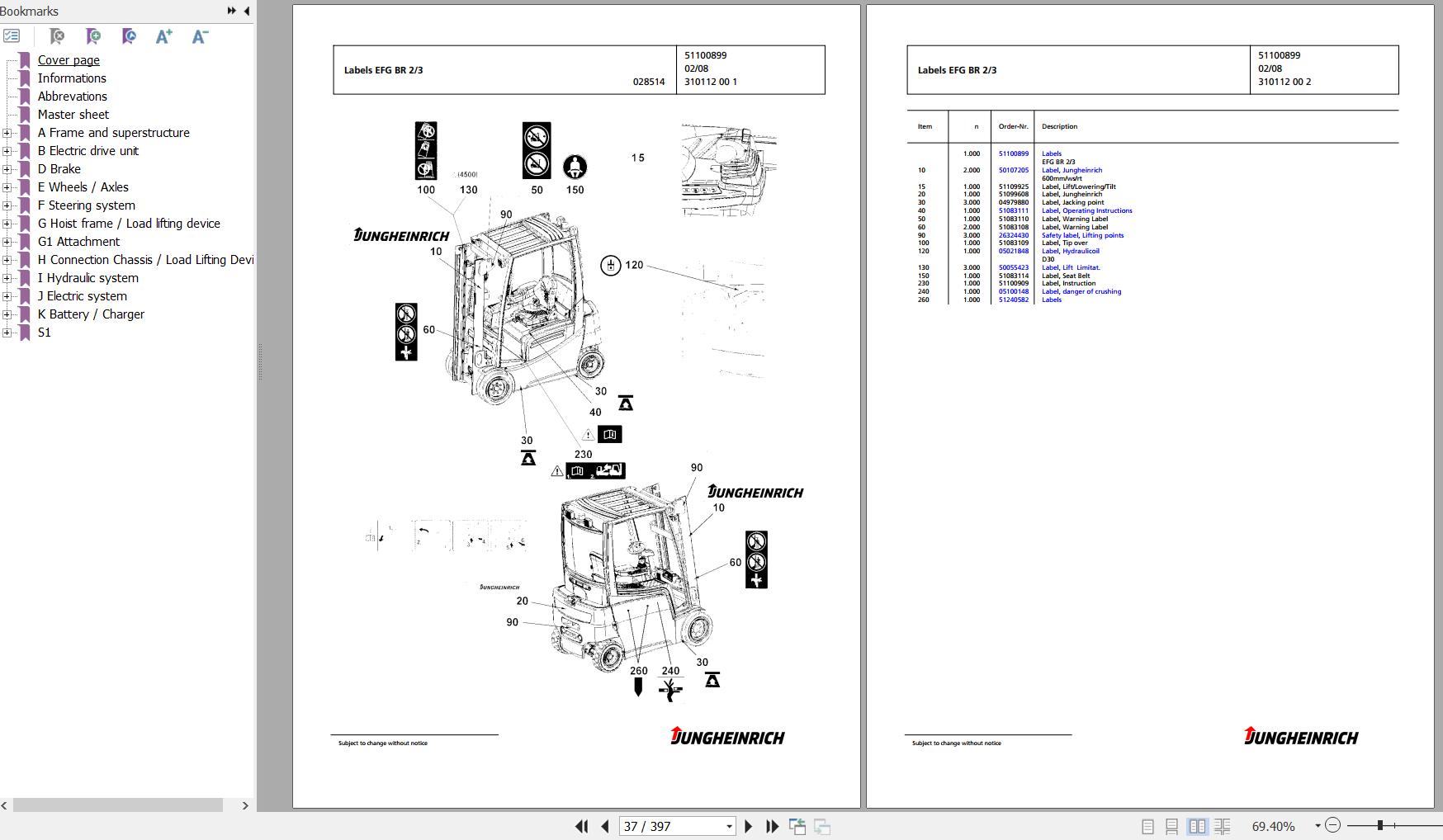Viewport: 1443px width, 840px height.
Task: Decrease bookmark text size with A-
Action: (x=200, y=36)
